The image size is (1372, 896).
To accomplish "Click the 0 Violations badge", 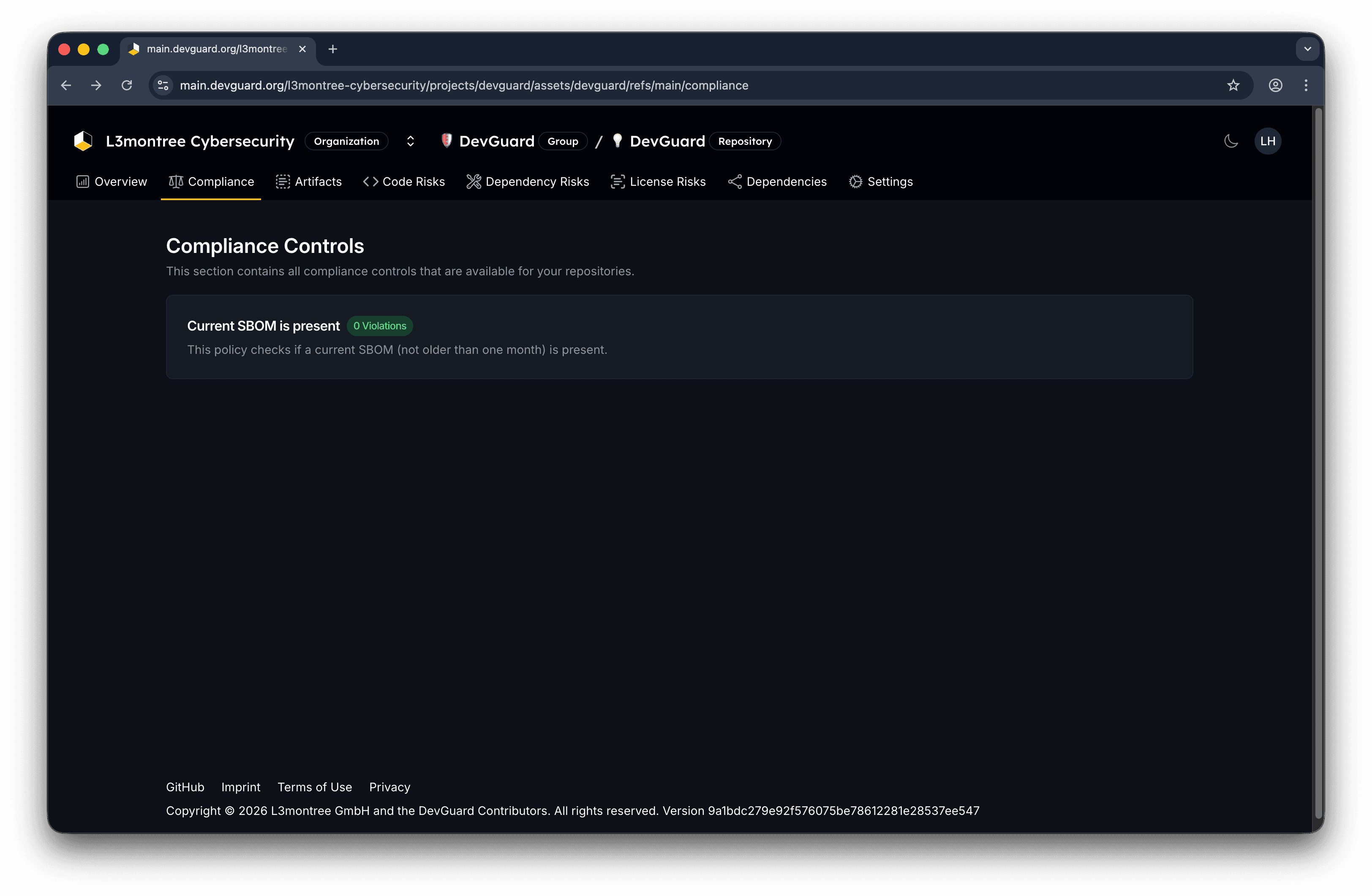I will pyautogui.click(x=379, y=326).
